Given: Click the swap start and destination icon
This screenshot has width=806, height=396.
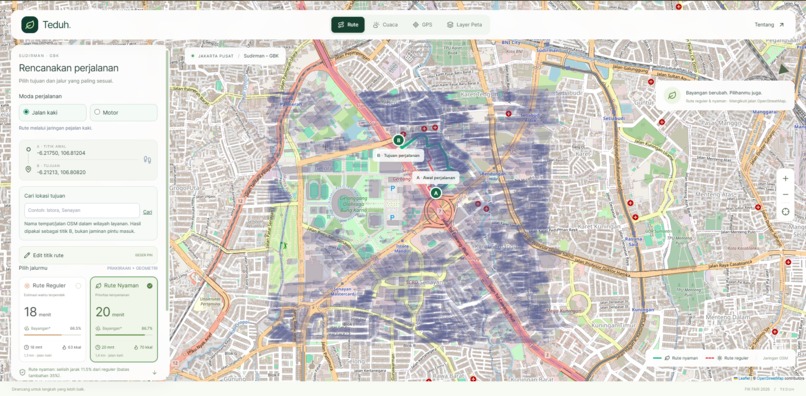Looking at the screenshot, I should click(x=148, y=160).
